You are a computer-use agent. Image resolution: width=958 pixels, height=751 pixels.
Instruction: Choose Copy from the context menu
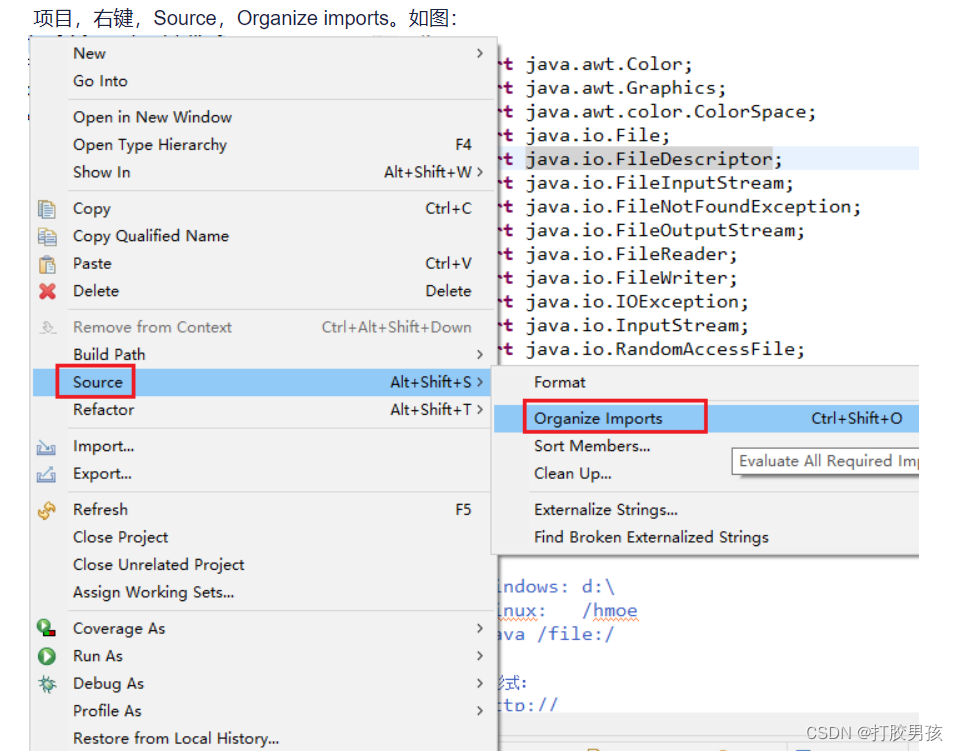point(263,209)
